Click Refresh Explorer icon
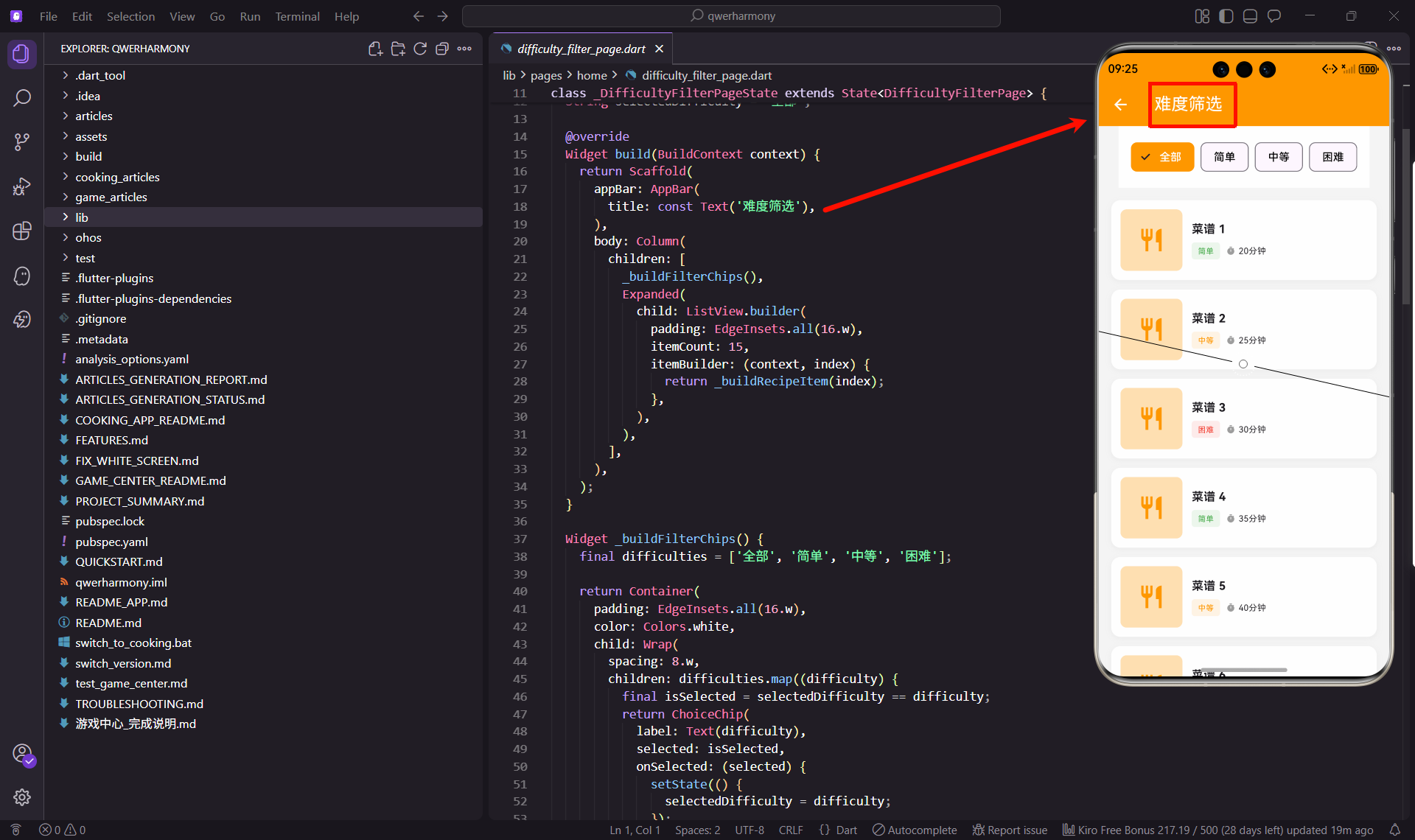The width and height of the screenshot is (1415, 840). 420,49
